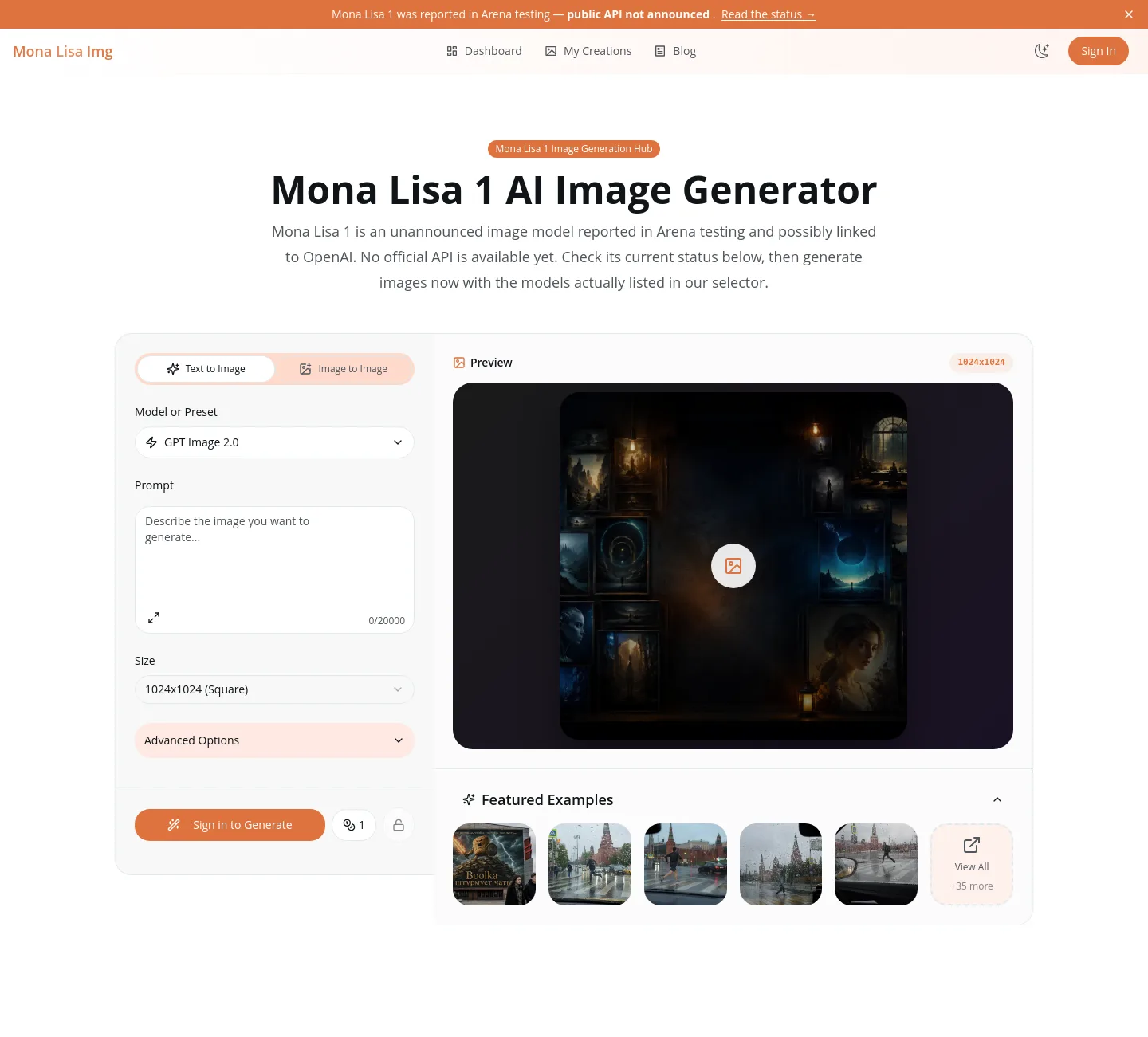Click the Preview panel image icon
This screenshot has height=1037, width=1148.
pos(459,363)
